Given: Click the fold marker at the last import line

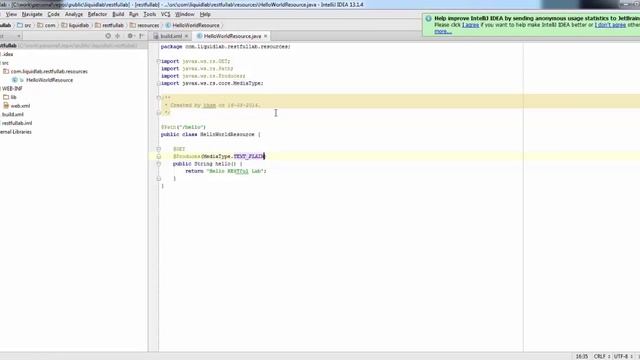Looking at the screenshot, I should [x=158, y=83].
